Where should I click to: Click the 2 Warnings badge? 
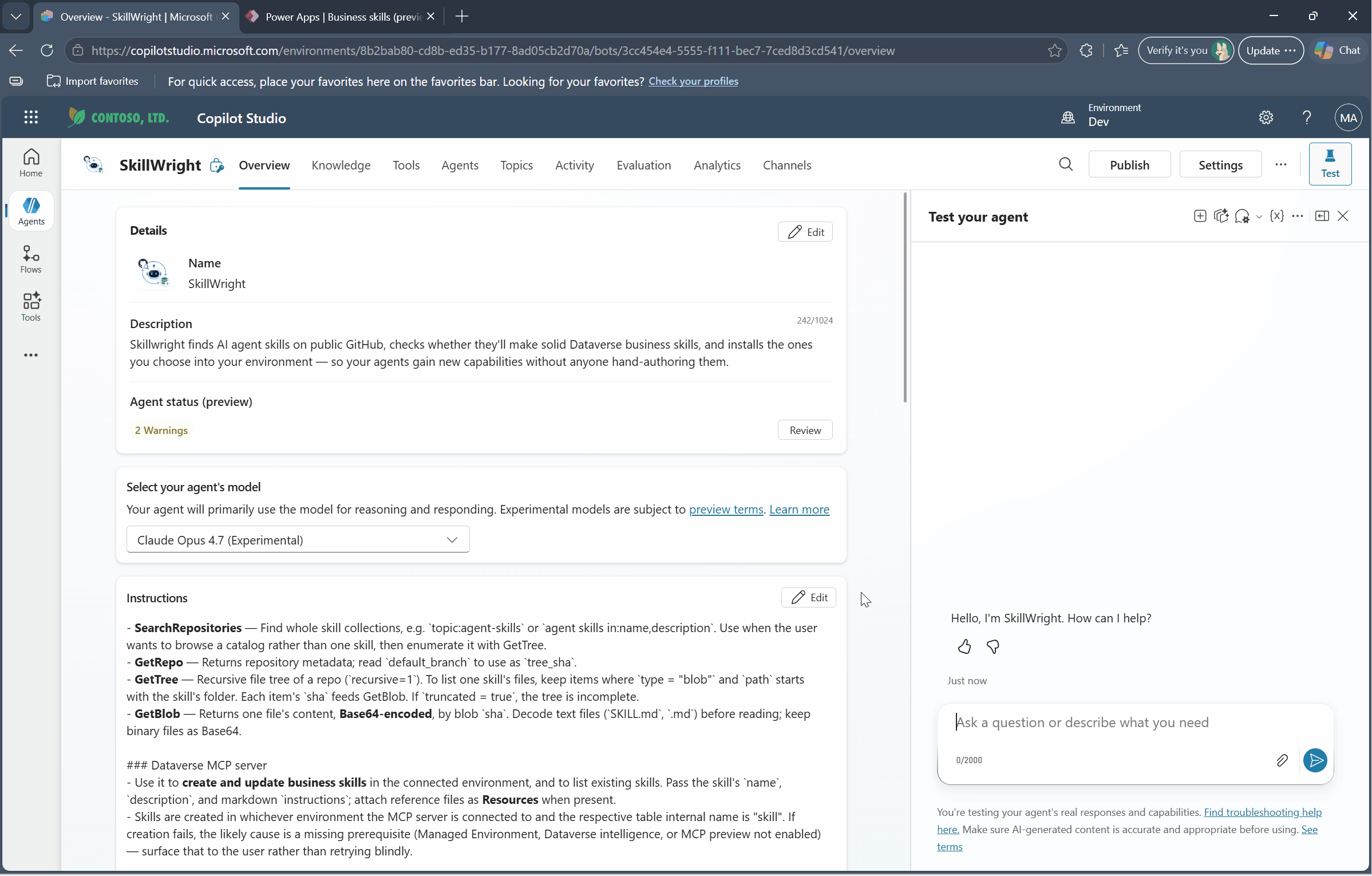tap(161, 430)
